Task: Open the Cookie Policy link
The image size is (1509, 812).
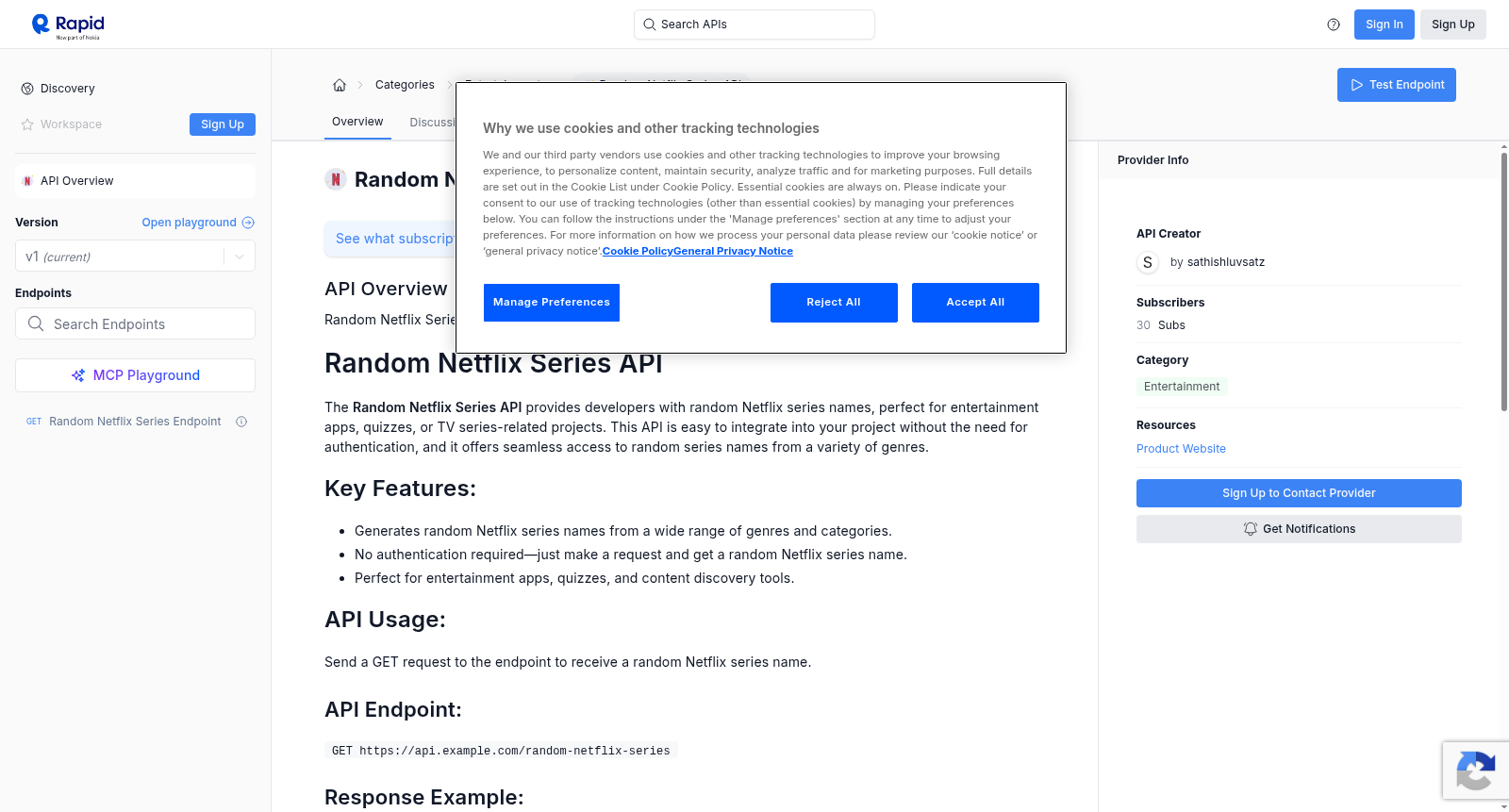Action: coord(638,251)
